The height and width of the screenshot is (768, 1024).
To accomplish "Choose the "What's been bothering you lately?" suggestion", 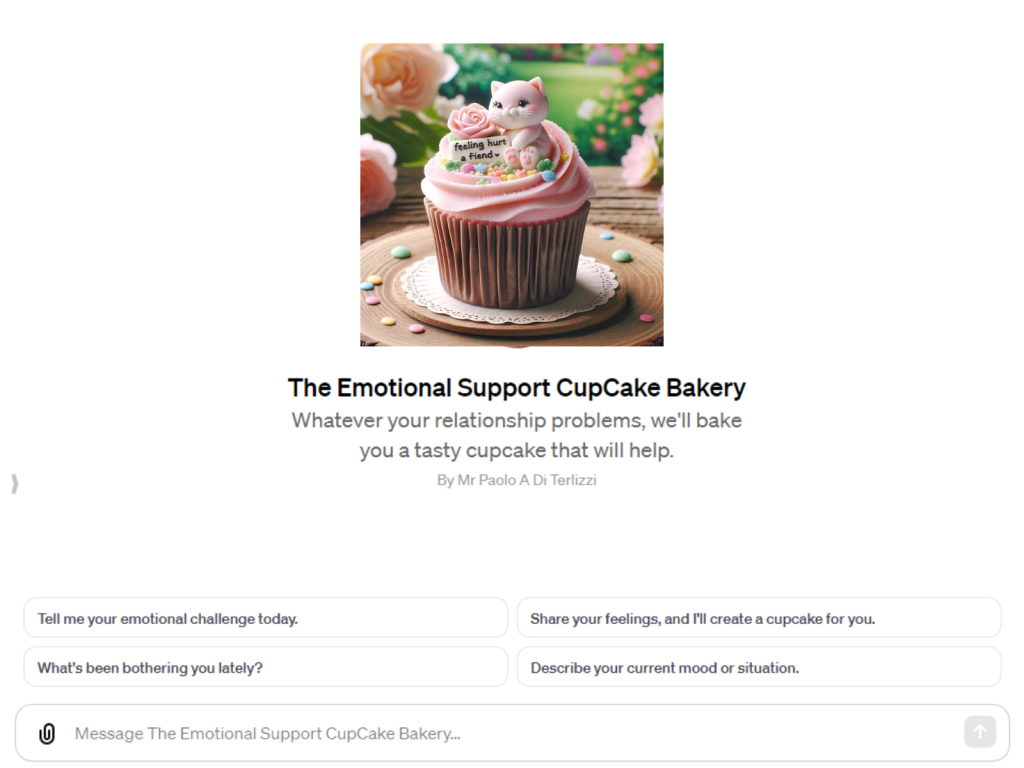I will [x=266, y=667].
